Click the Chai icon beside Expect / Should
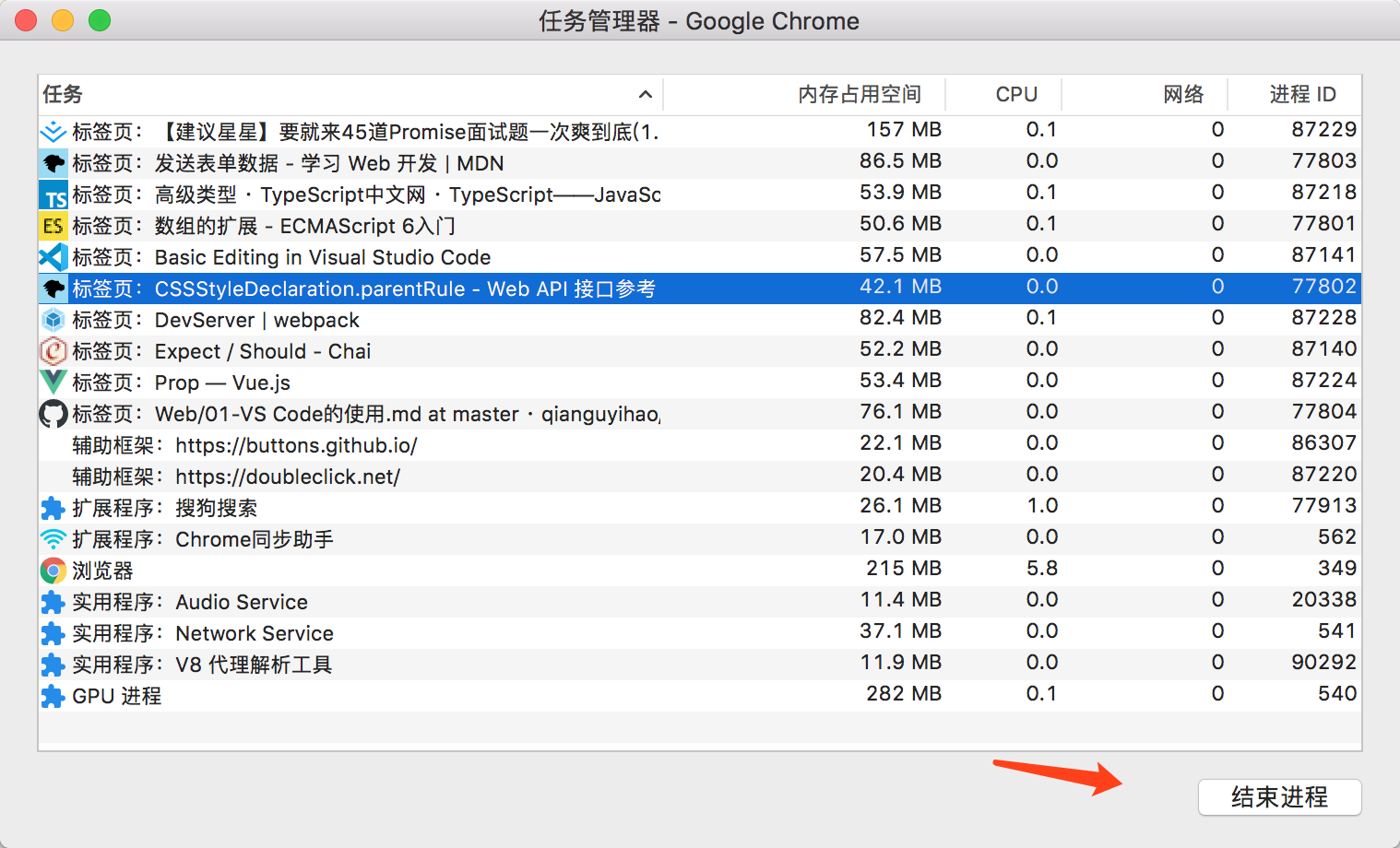Screen dimensions: 1400x848 click(x=53, y=351)
